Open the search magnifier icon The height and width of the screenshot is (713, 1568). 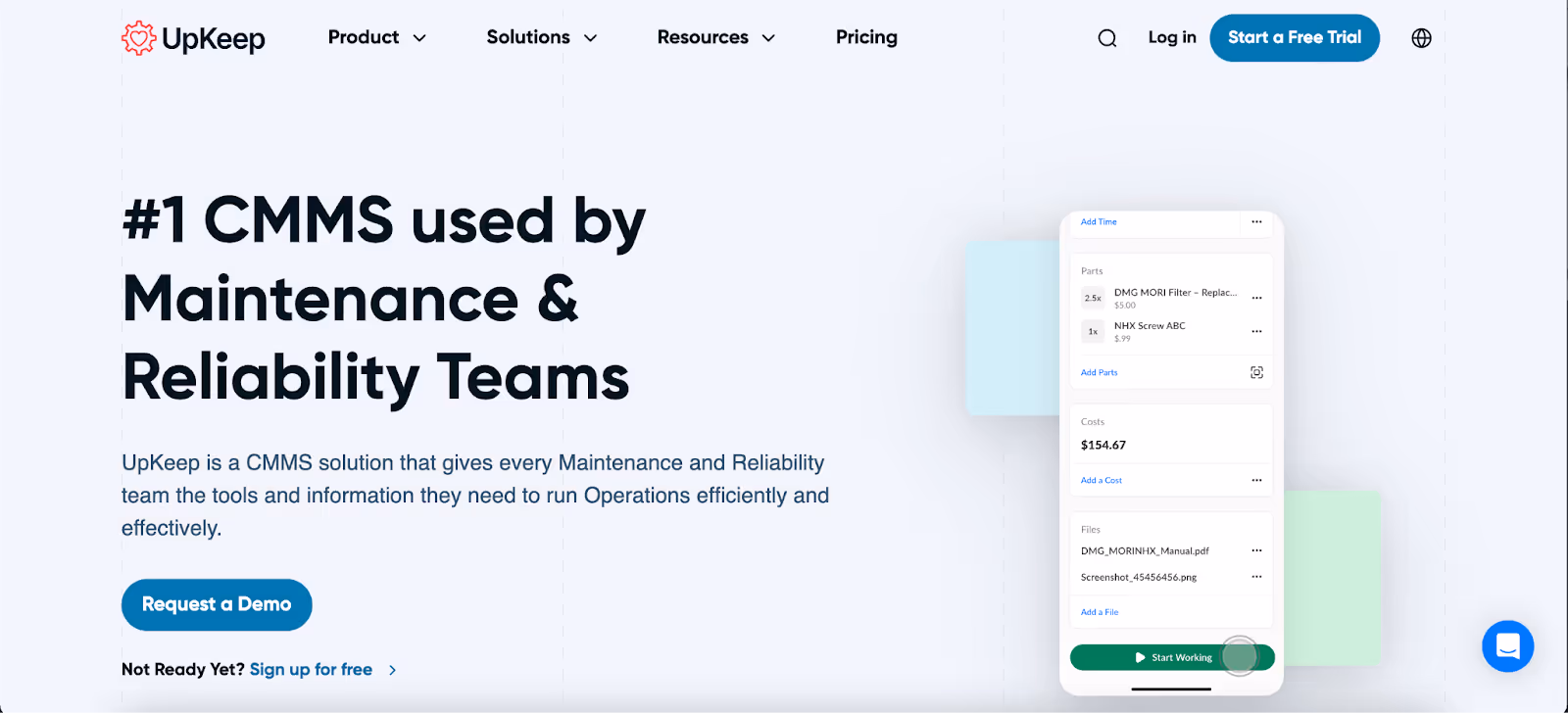[x=1107, y=38]
